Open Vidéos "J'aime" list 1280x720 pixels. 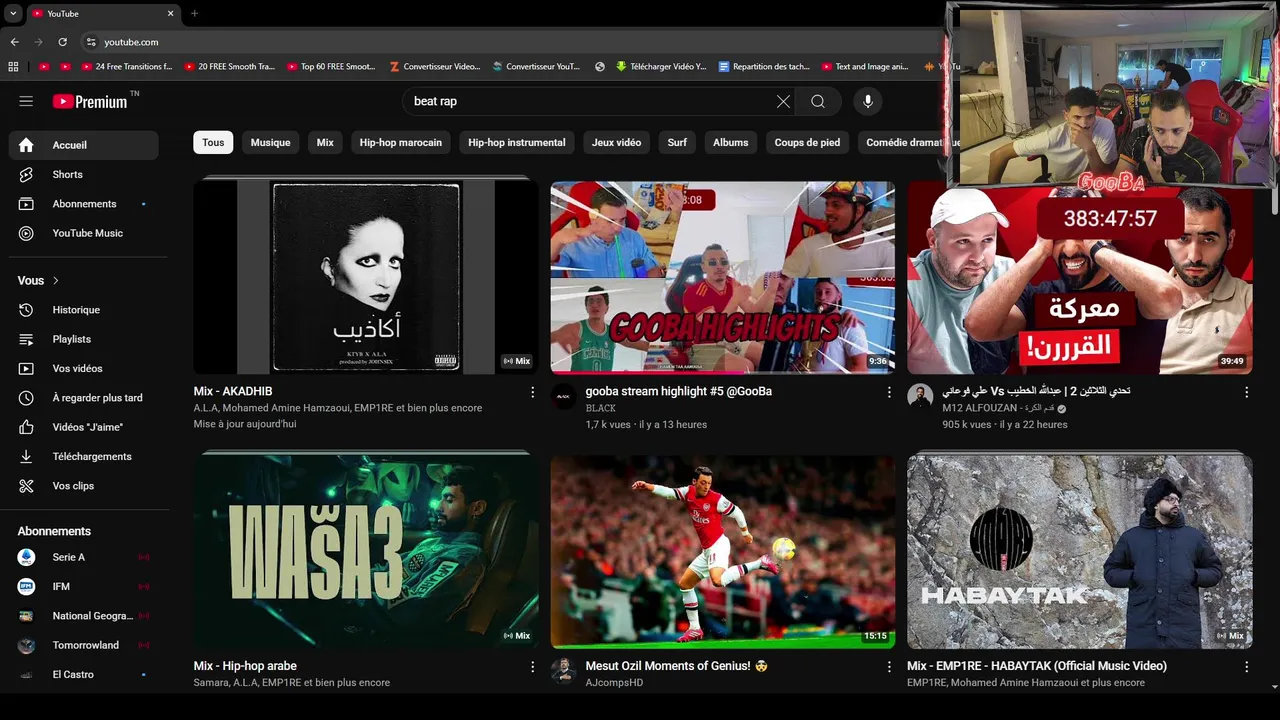pos(84,427)
